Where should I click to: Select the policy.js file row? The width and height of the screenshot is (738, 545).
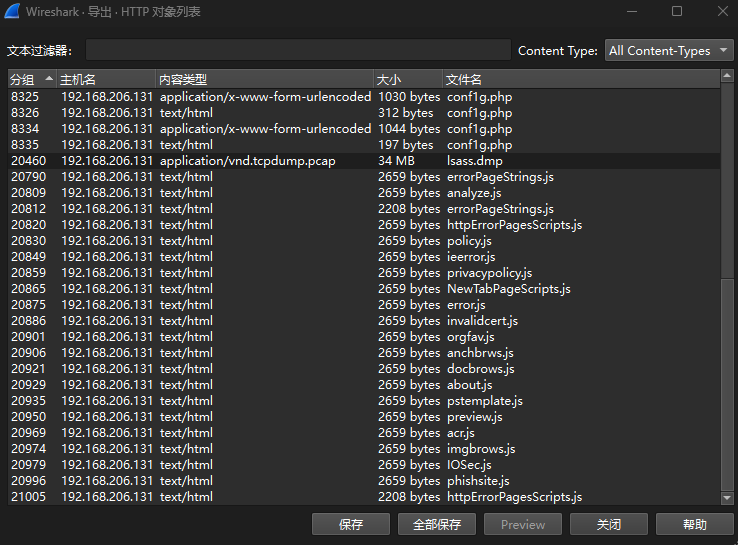[x=364, y=241]
